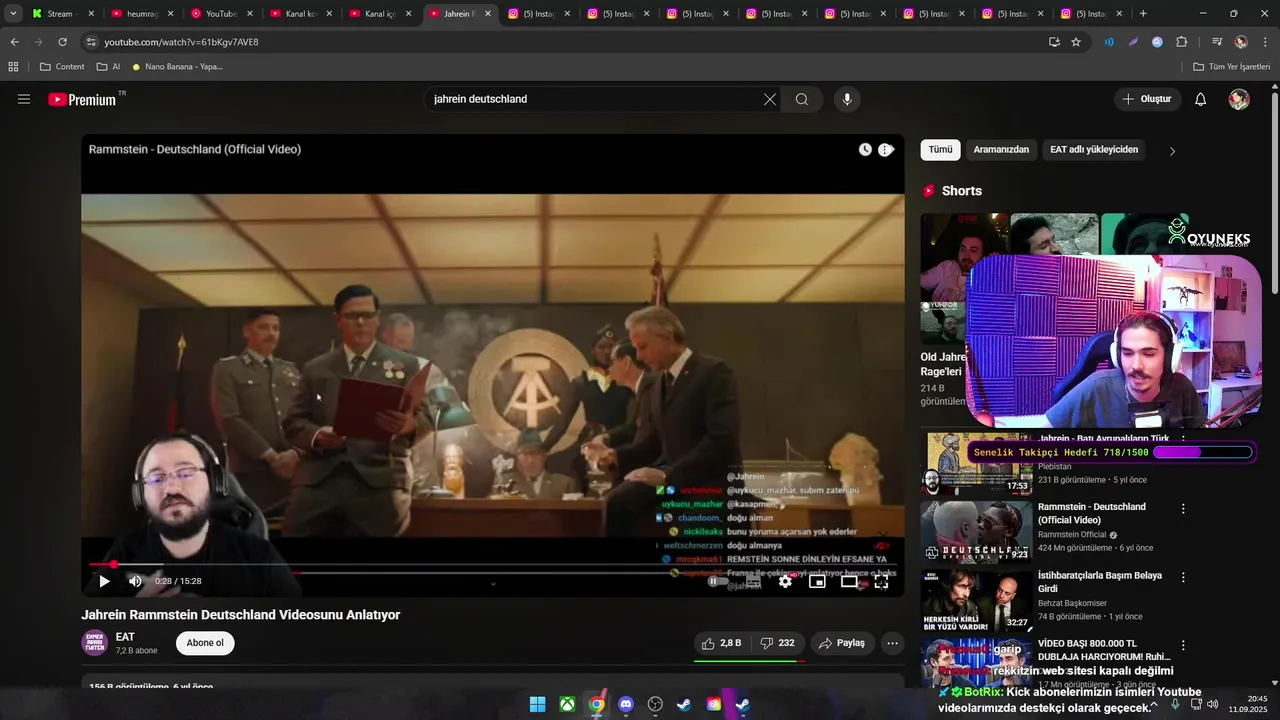1280x720 pixels.
Task: Open the Chrome extensions puzzle icon
Action: (x=1182, y=42)
